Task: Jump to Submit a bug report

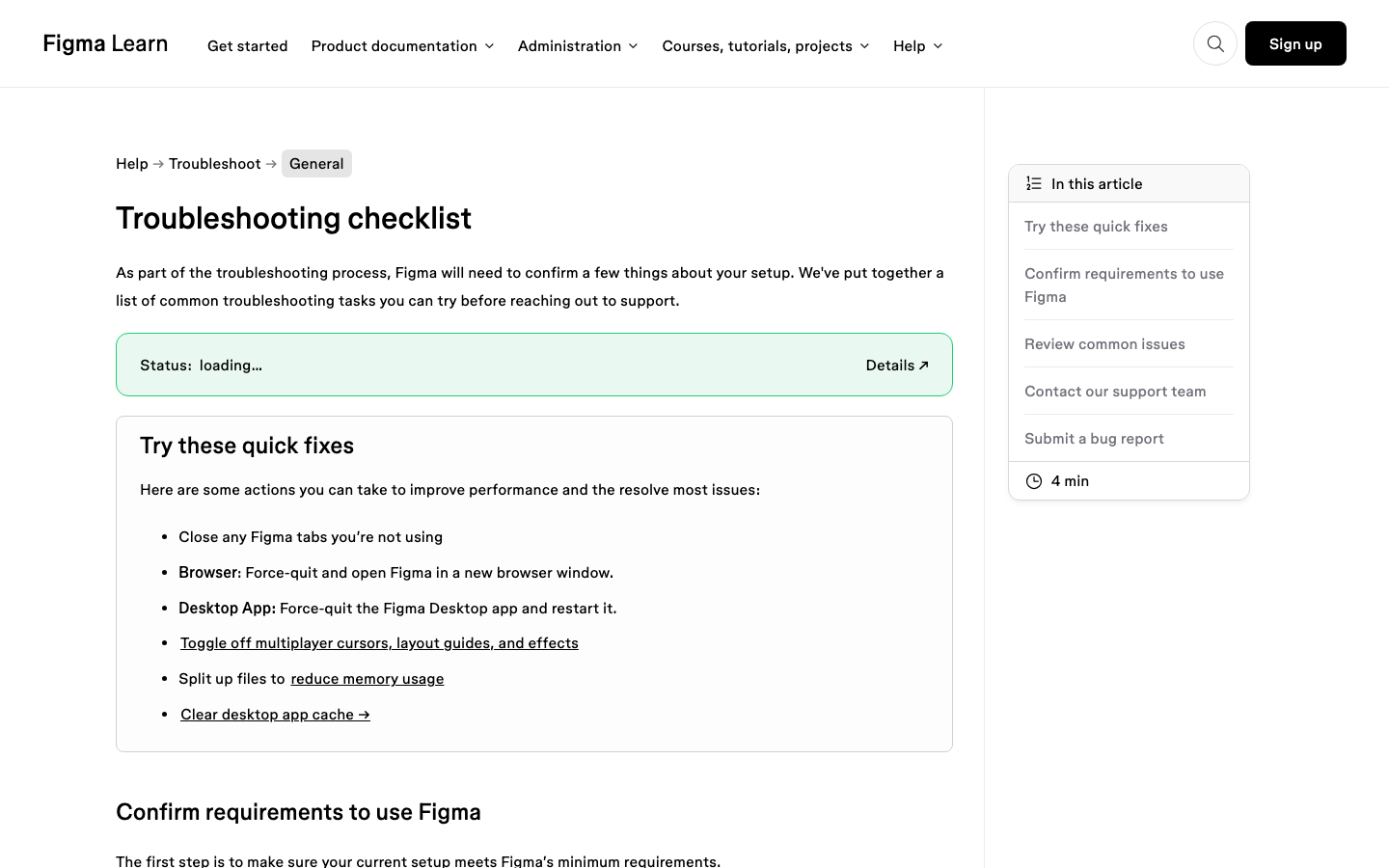Action: click(x=1094, y=439)
